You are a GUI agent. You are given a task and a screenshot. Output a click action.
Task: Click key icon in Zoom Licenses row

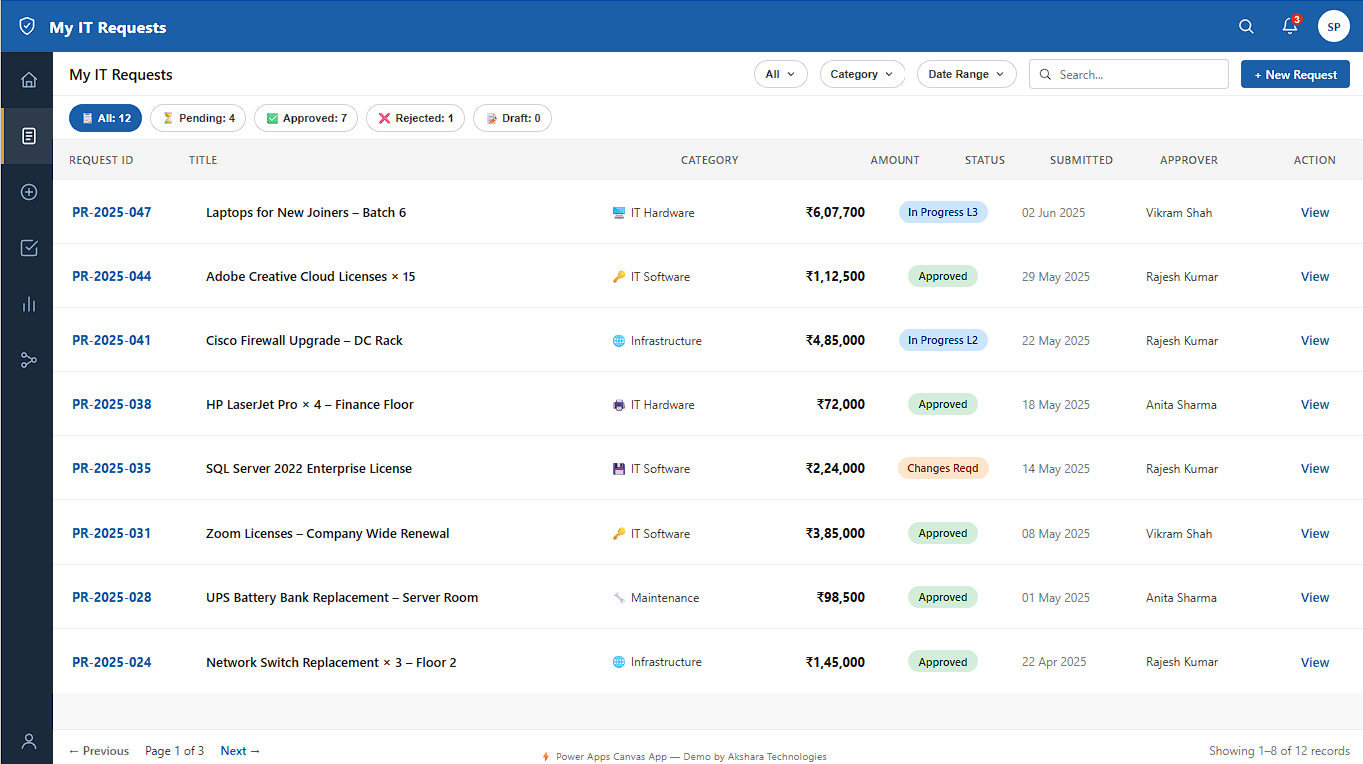point(619,534)
